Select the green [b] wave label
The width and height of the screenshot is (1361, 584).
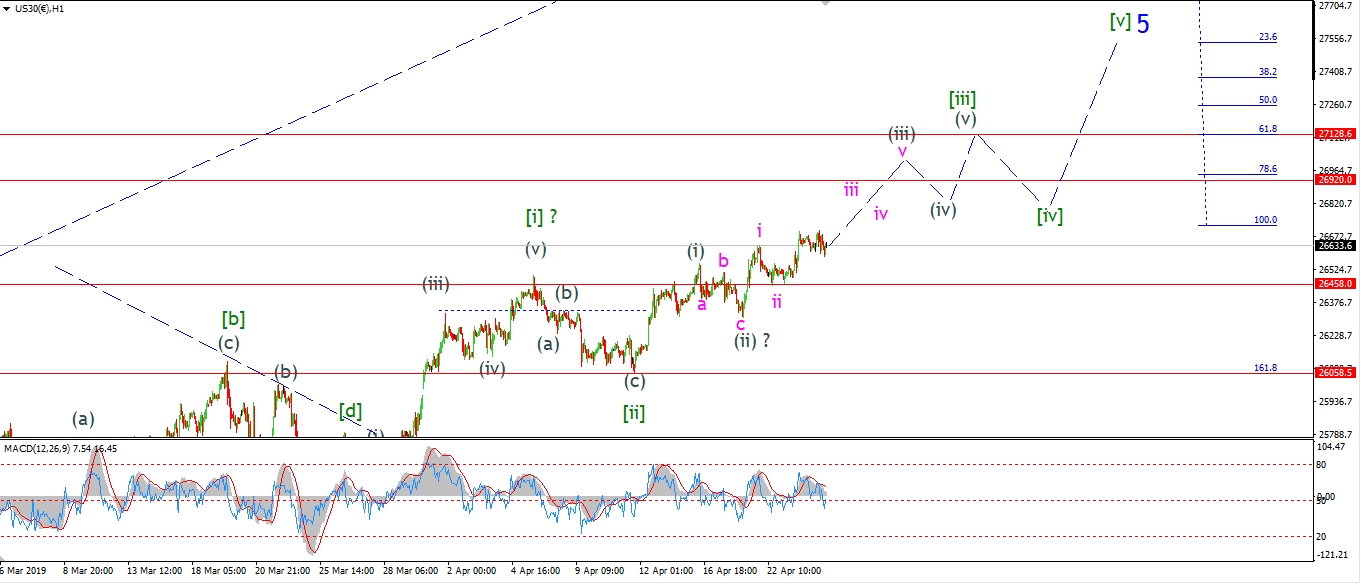233,319
